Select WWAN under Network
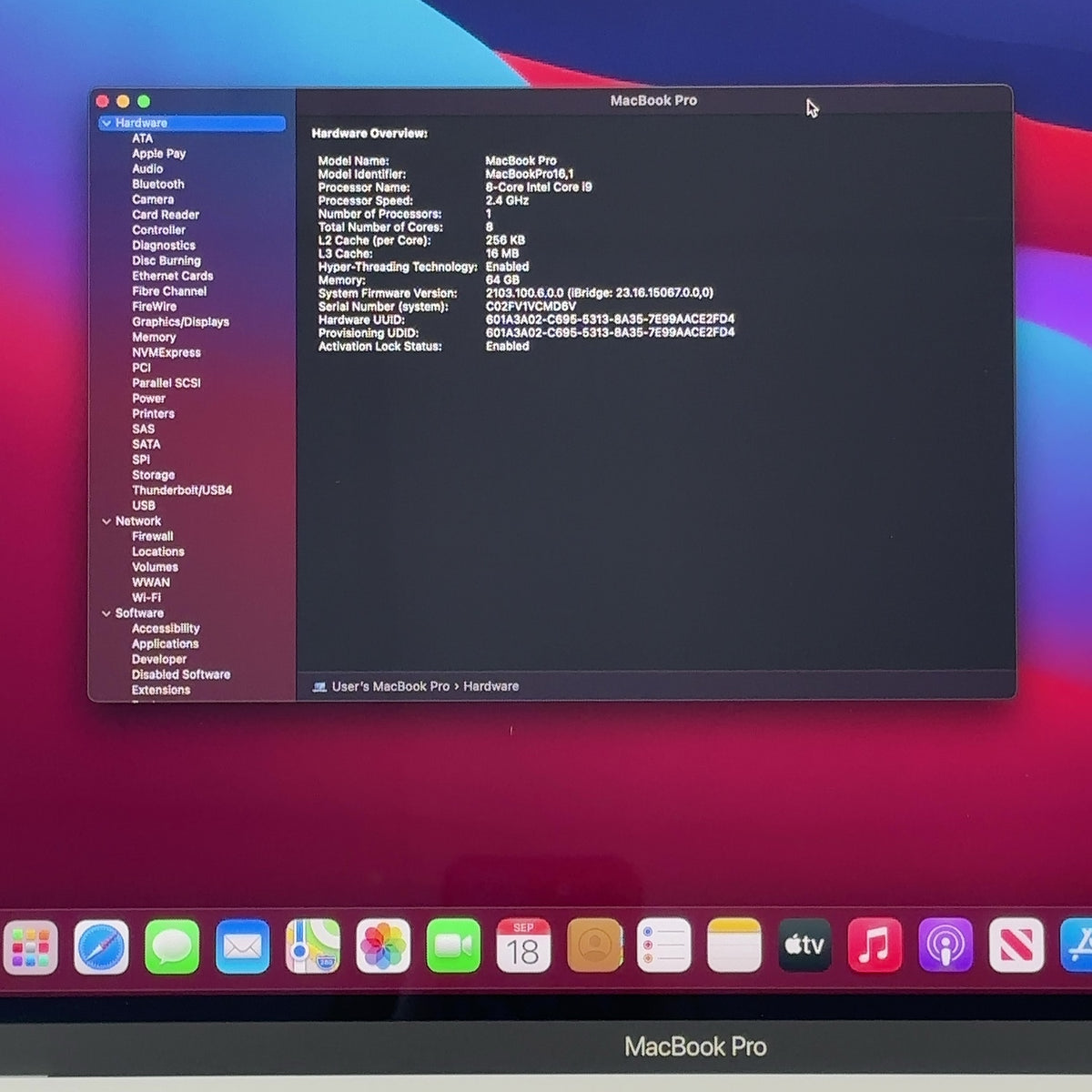 [150, 582]
